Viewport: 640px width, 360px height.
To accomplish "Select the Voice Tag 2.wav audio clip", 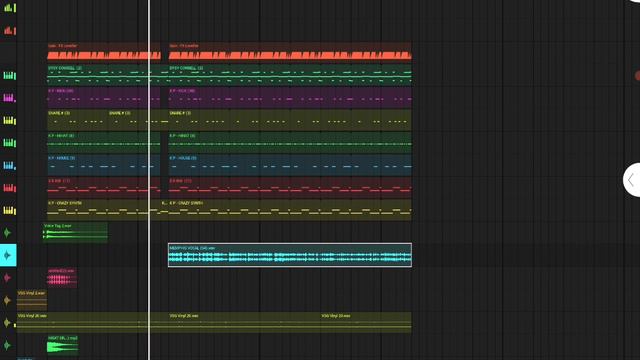I will pyautogui.click(x=75, y=233).
